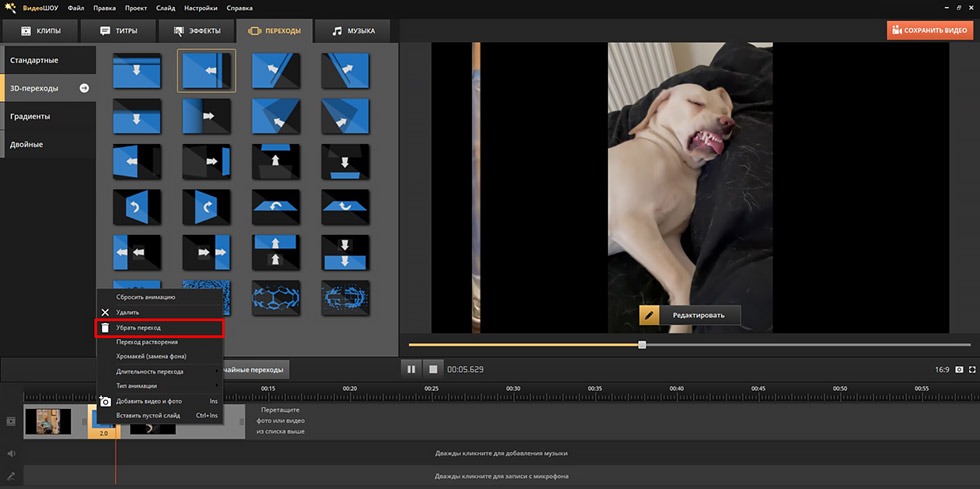
Task: Open preview in fullscreen mode
Action: pos(972,370)
